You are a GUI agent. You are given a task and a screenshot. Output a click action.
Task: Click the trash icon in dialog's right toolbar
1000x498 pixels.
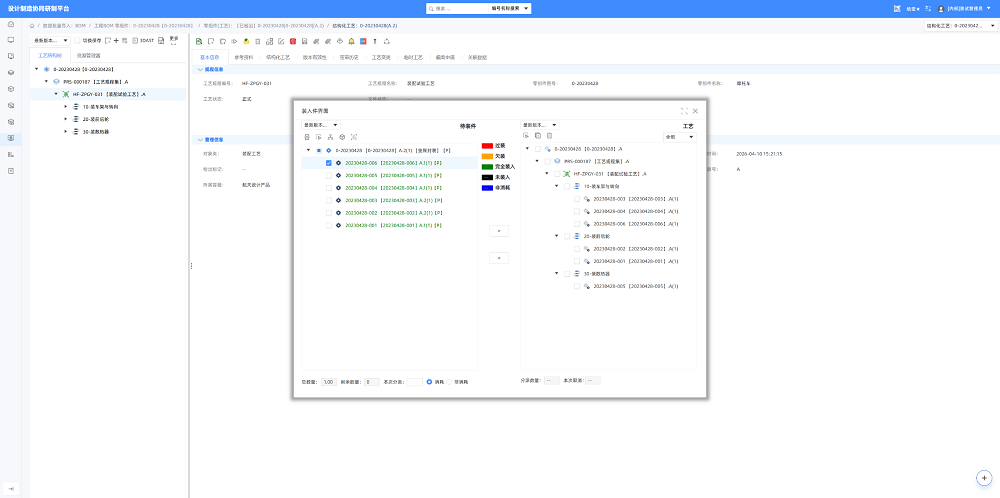pos(549,135)
